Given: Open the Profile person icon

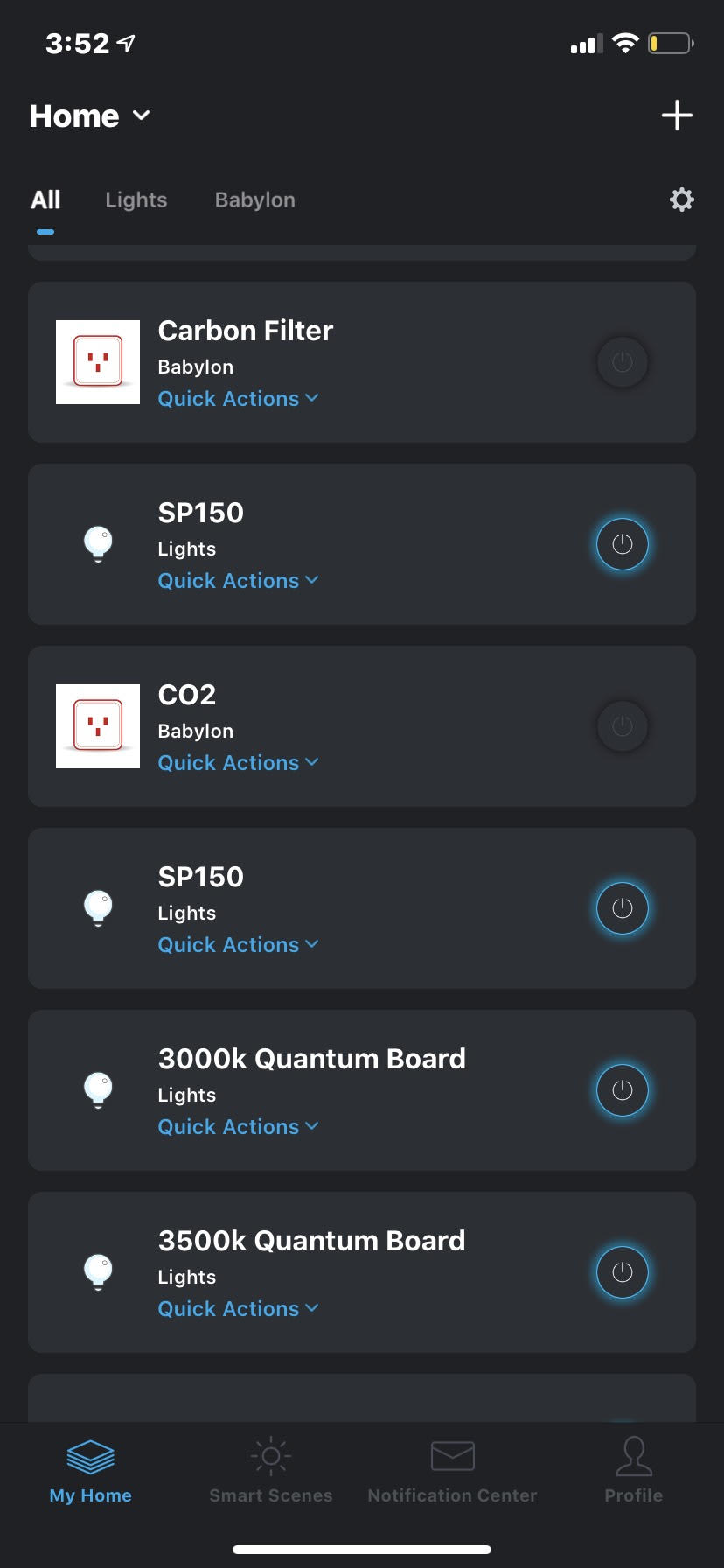Looking at the screenshot, I should (634, 1456).
